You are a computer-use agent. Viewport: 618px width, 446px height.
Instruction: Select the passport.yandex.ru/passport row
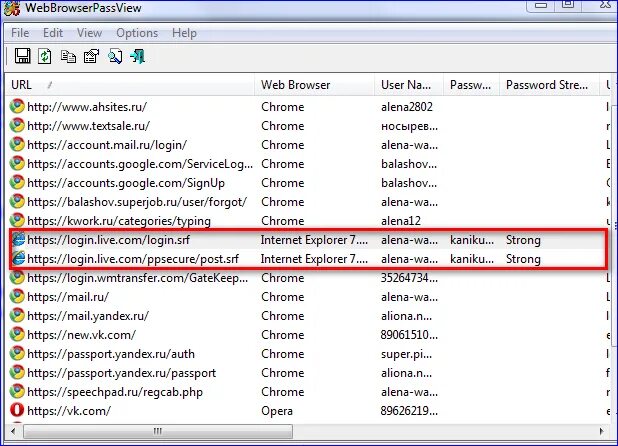click(x=309, y=372)
